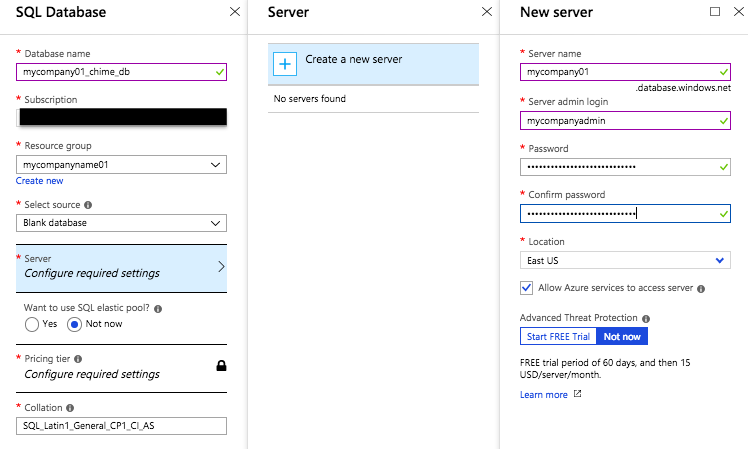Expand Server configure required settings row
This screenshot has height=449, width=748.
click(x=121, y=268)
